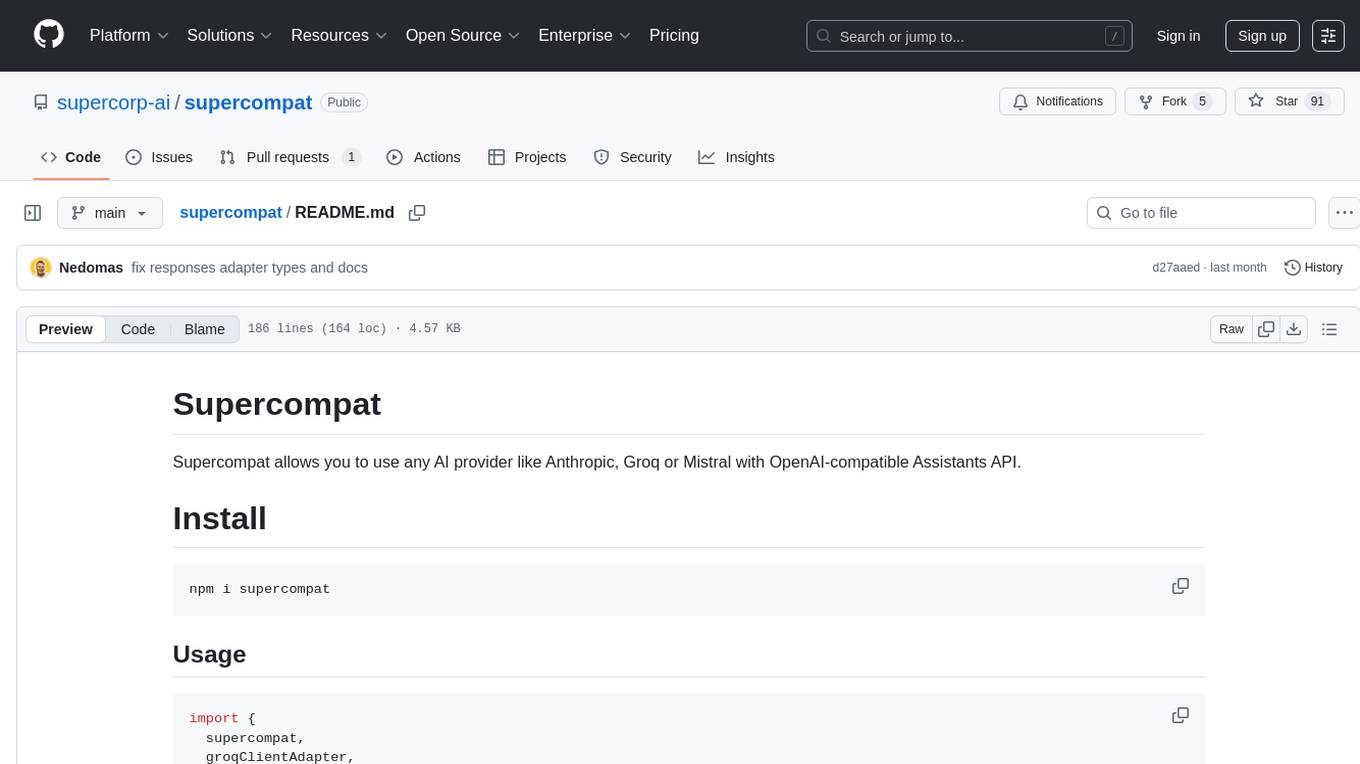Expand the Solutions menu
The image size is (1360, 764).
(x=230, y=35)
